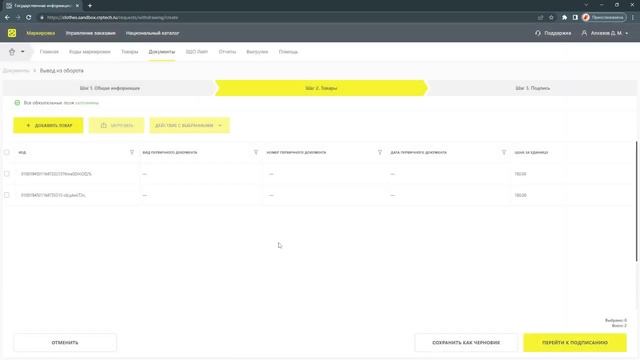Click the unit price in the first row
This screenshot has height=360, width=640.
(520, 174)
